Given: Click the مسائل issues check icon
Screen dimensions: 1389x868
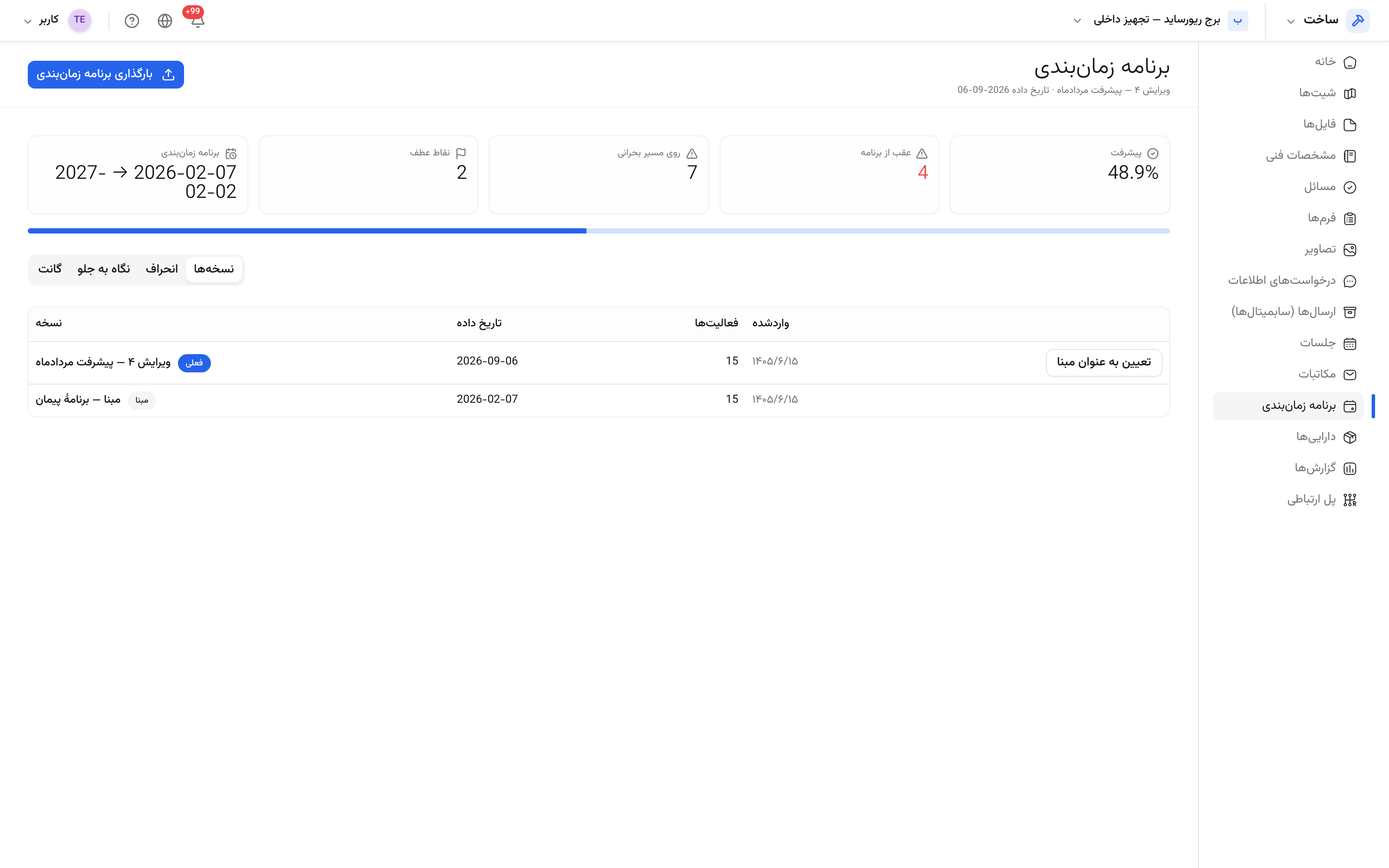Looking at the screenshot, I should (1350, 187).
